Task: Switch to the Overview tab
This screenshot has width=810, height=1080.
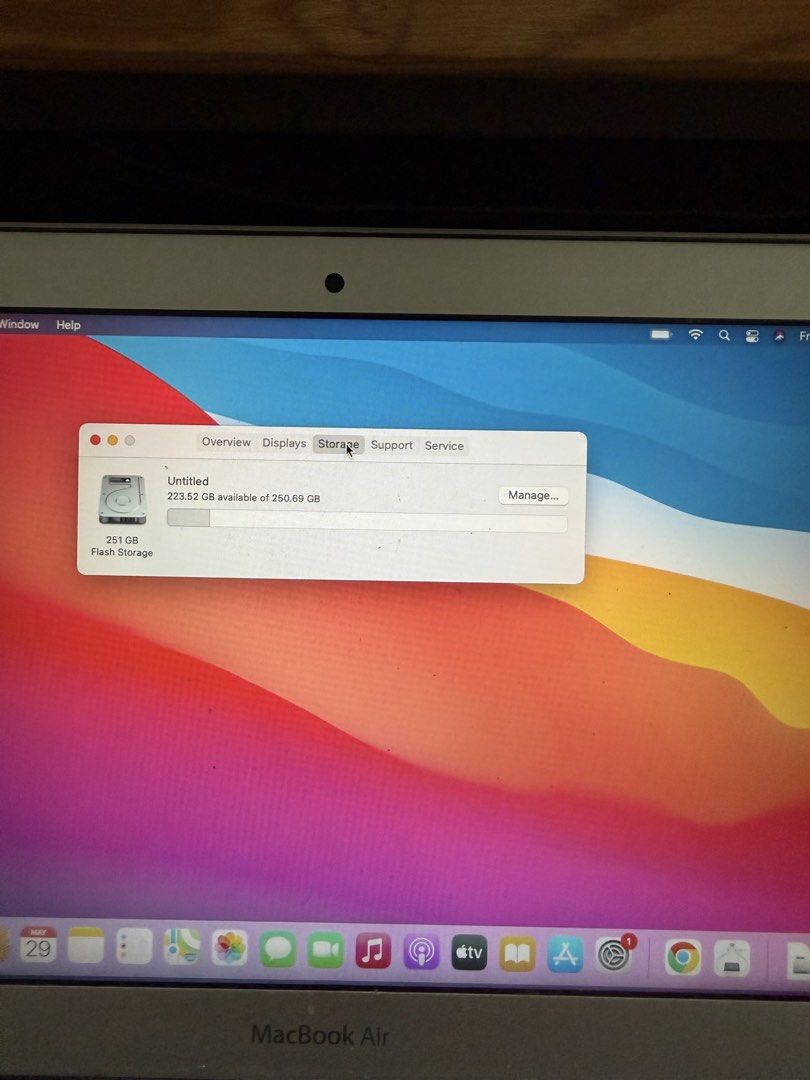Action: tap(226, 442)
